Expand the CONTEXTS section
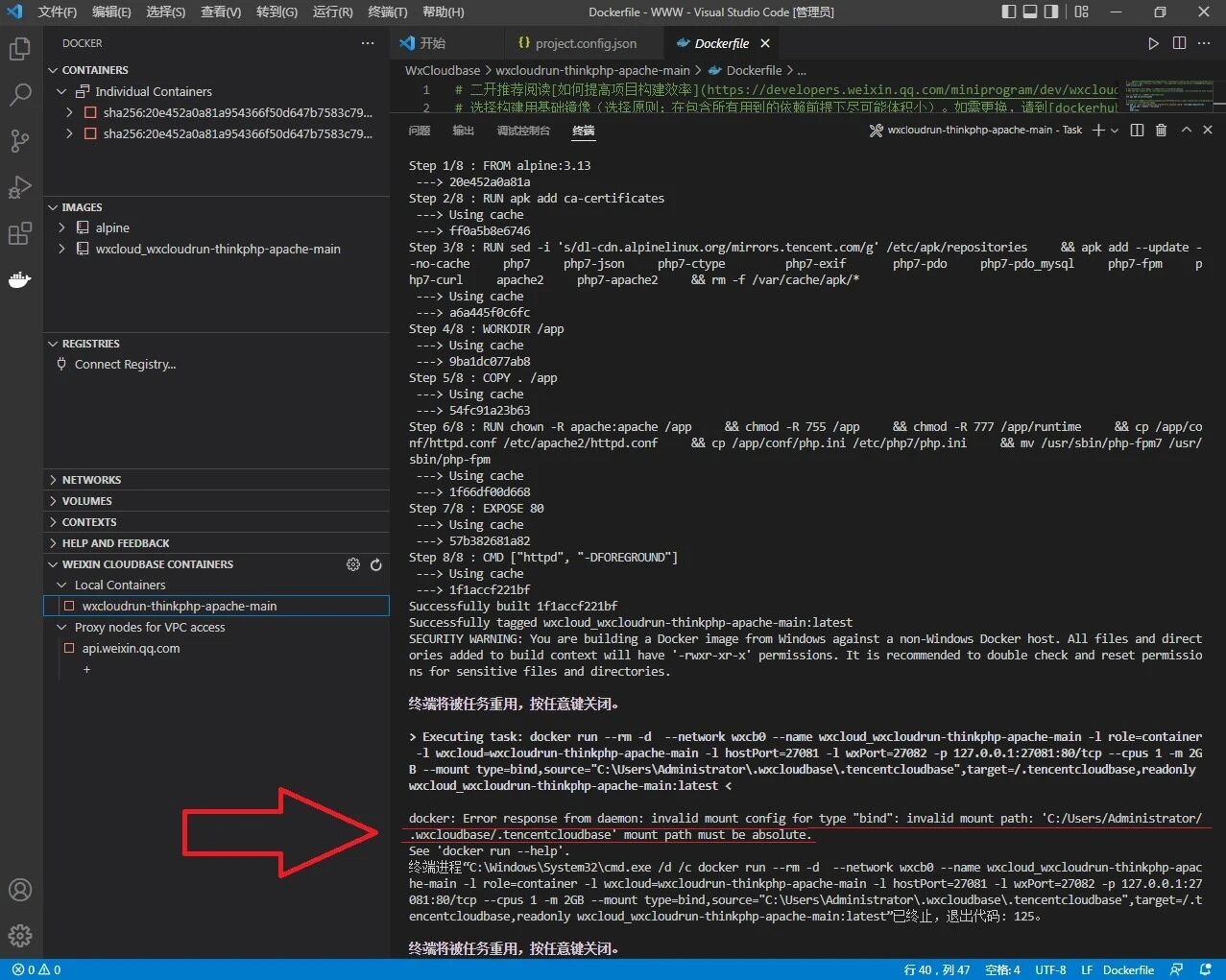This screenshot has width=1226, height=980. tap(88, 522)
